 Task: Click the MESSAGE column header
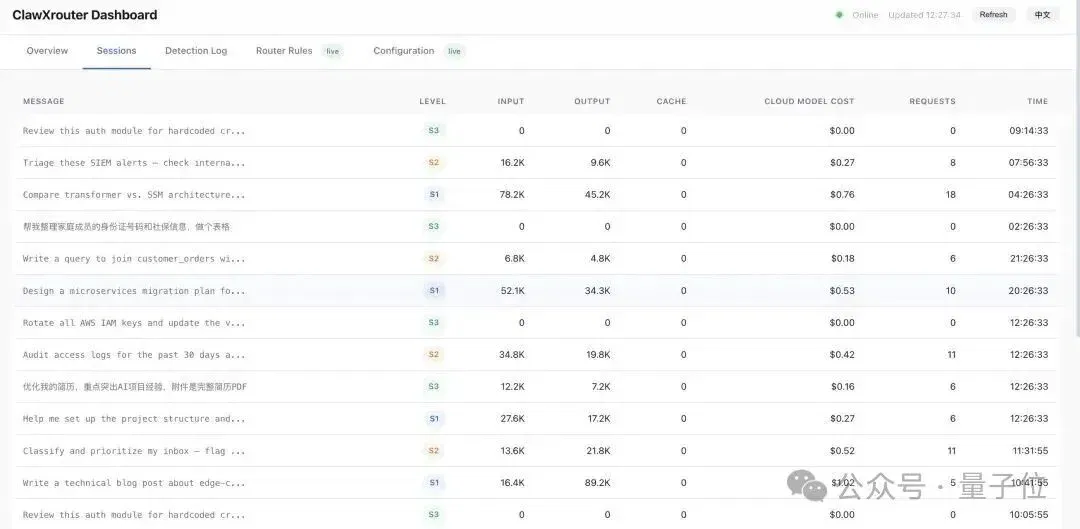(x=43, y=101)
